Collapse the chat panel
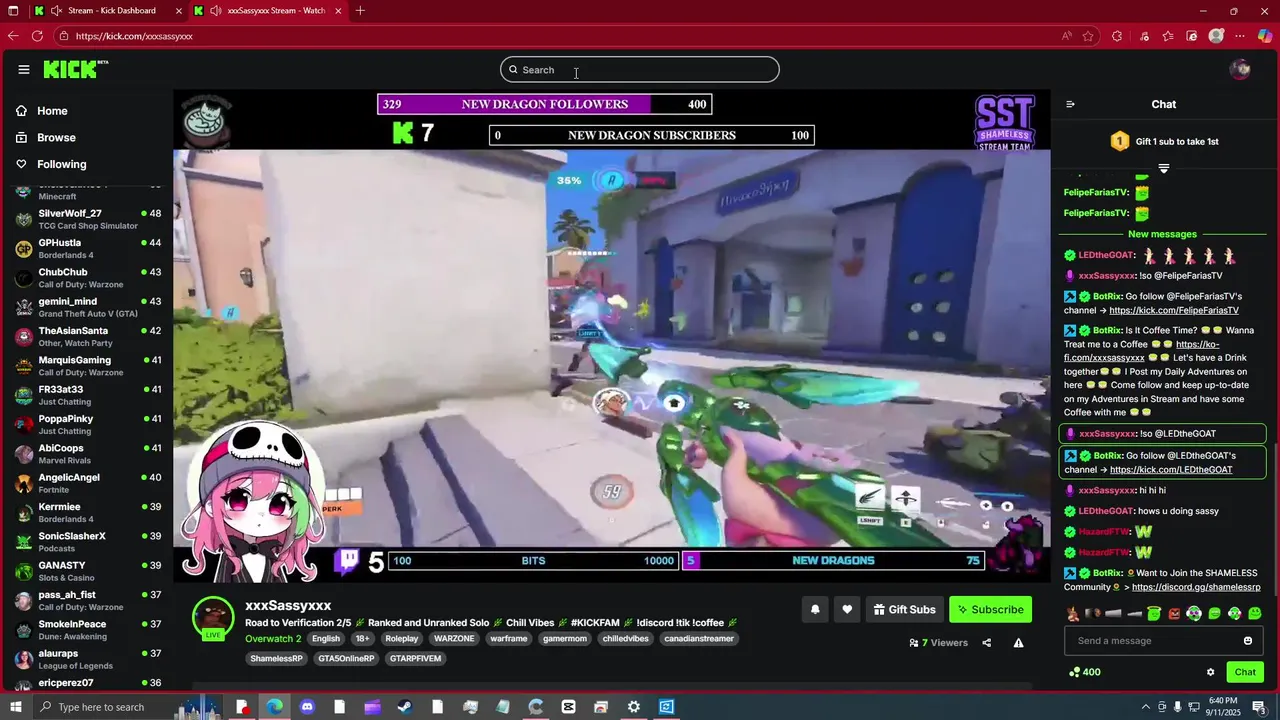1280x720 pixels. click(1070, 104)
